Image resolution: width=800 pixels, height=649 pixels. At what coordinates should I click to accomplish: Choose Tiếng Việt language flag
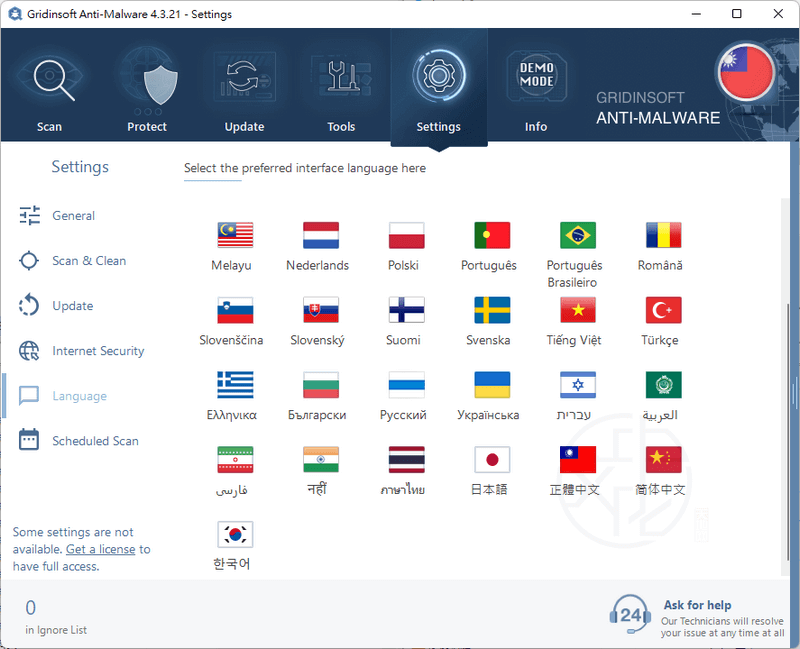(578, 310)
